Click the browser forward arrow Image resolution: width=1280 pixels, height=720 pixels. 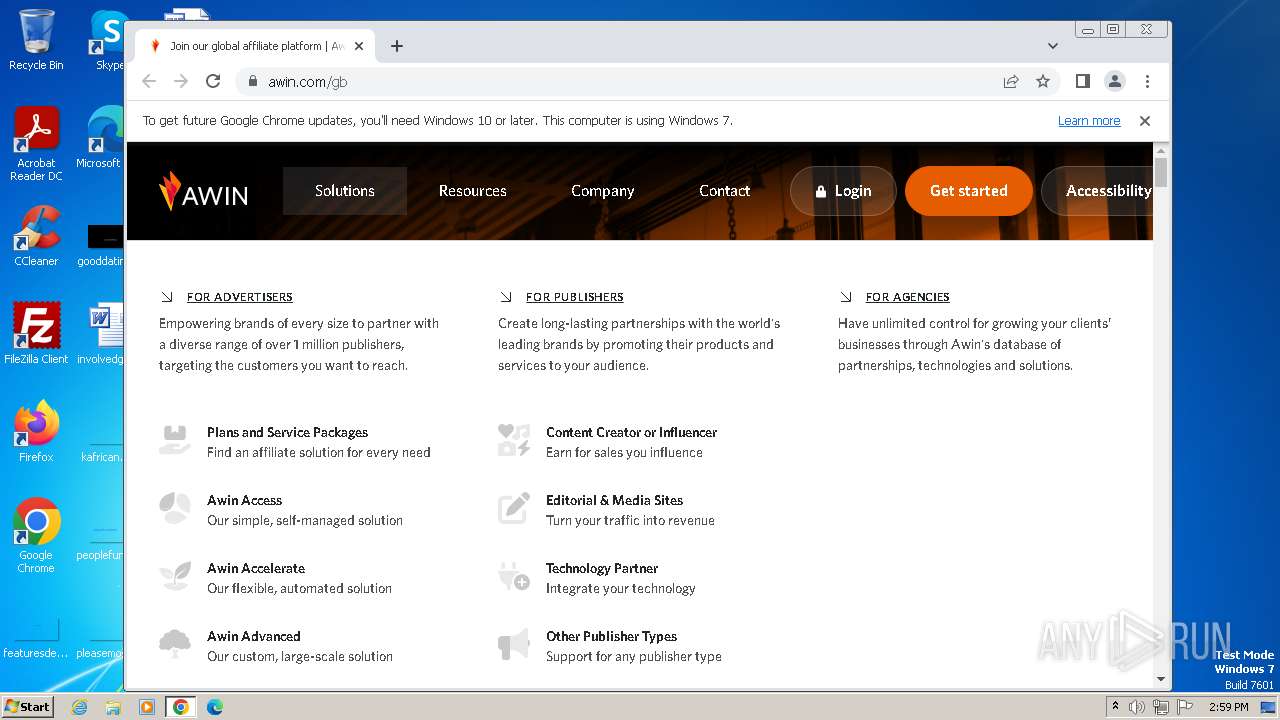181,82
